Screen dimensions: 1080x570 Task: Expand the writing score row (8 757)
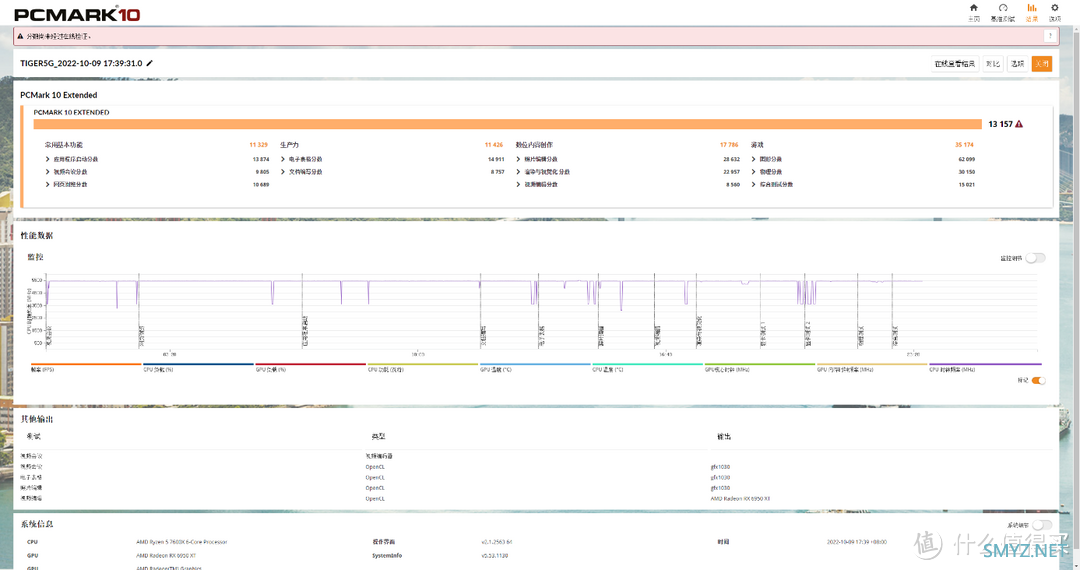[x=393, y=172]
